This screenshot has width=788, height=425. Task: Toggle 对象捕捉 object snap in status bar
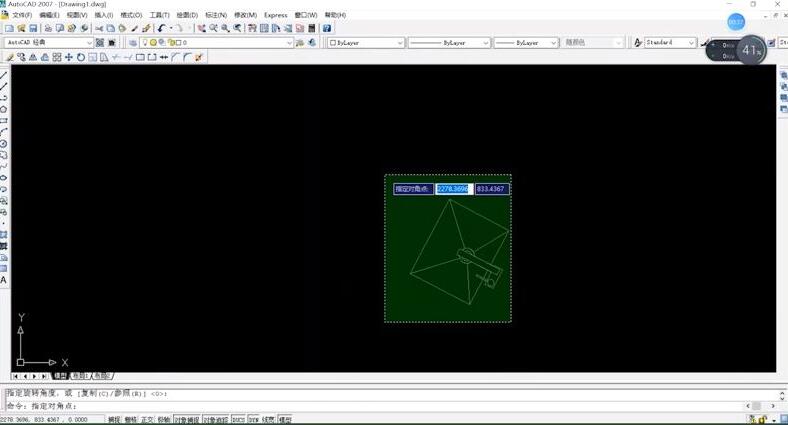click(x=187, y=419)
